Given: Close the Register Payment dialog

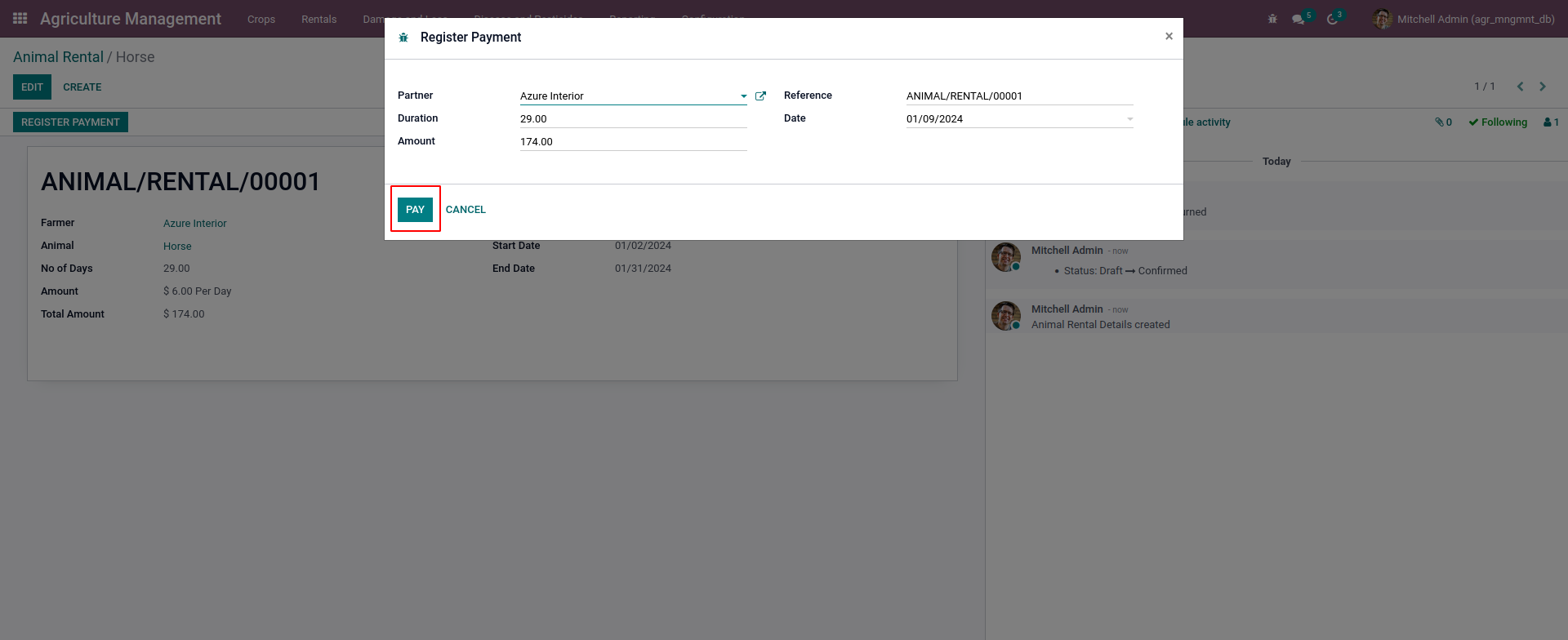Looking at the screenshot, I should 1169,36.
